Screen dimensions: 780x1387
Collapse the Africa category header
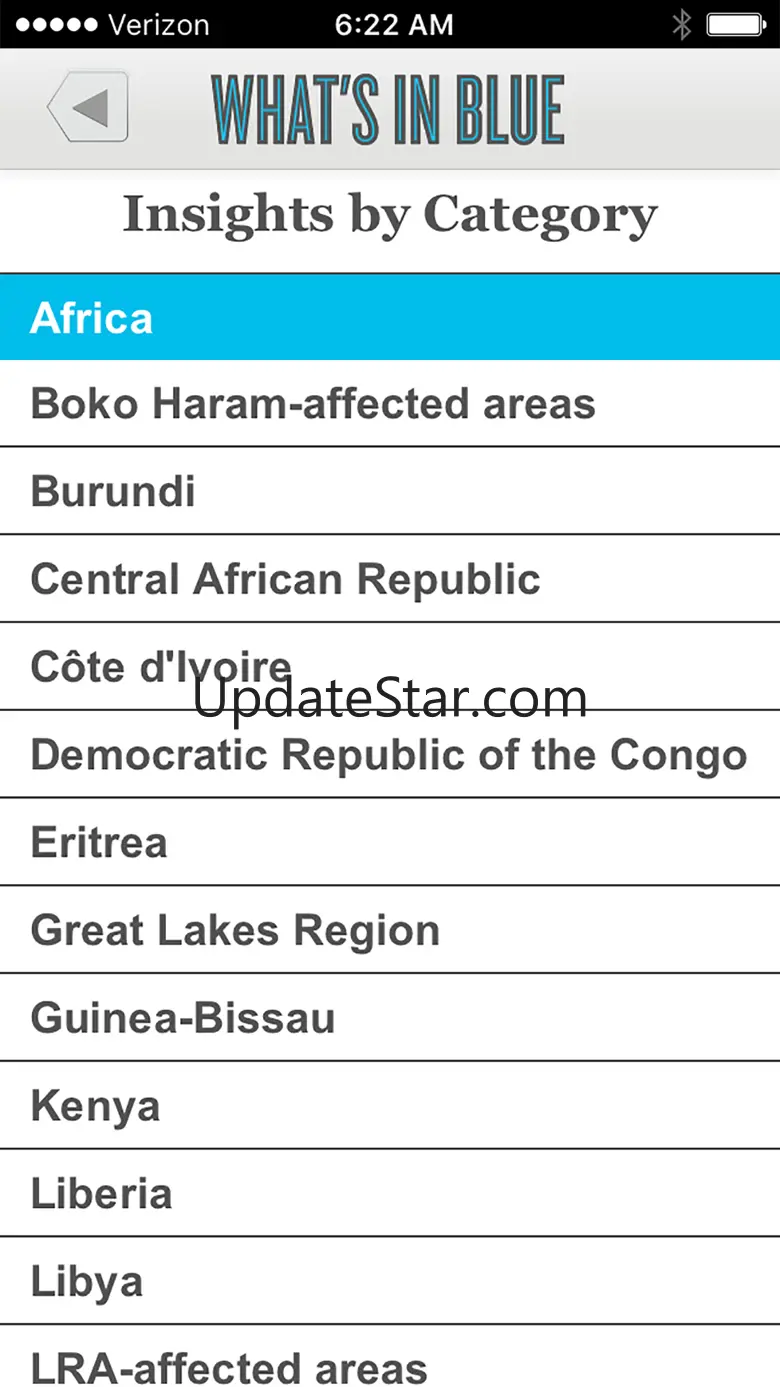click(390, 318)
